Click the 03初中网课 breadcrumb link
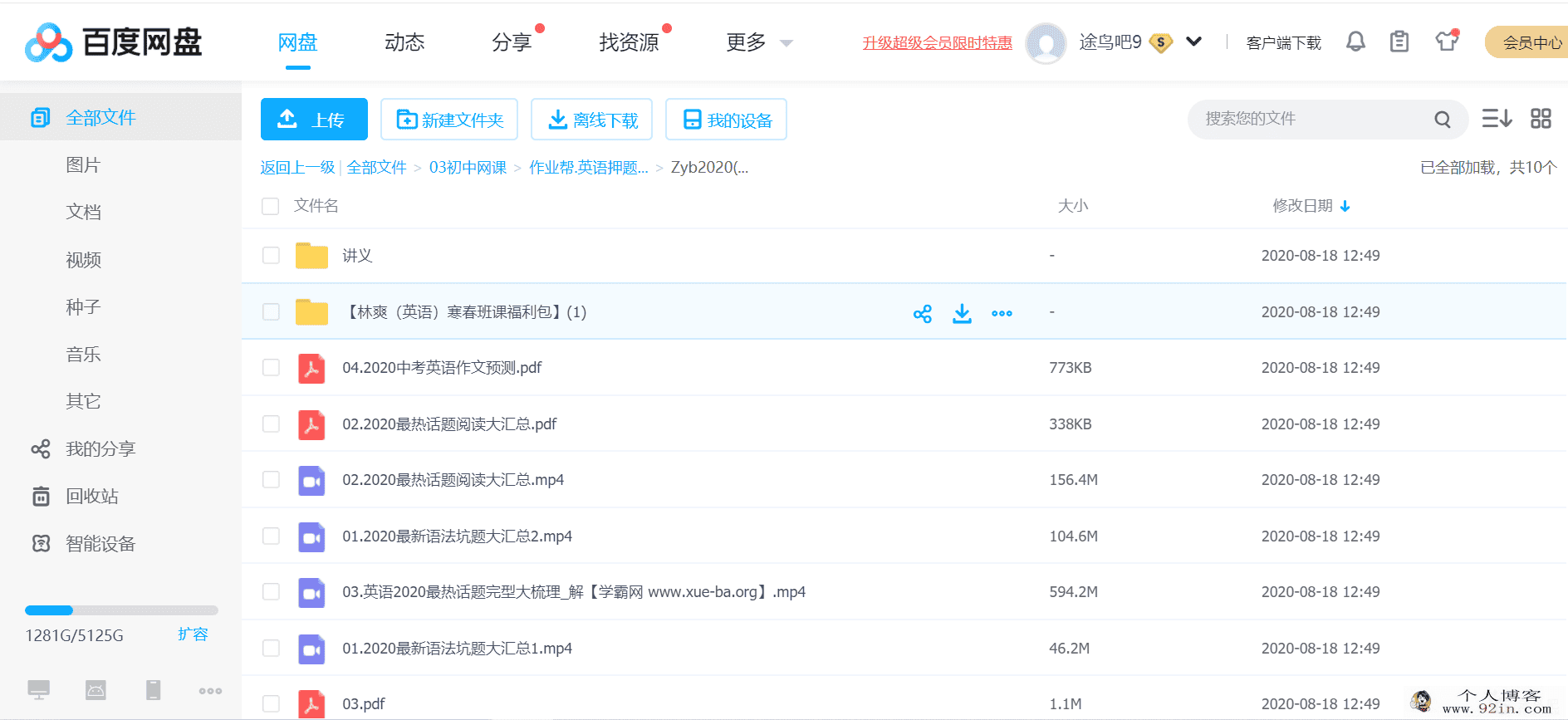Screen dimensions: 1568x720 click(468, 167)
